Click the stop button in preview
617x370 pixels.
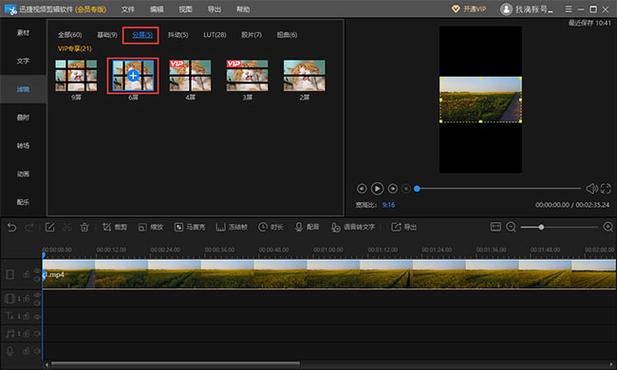pos(406,189)
